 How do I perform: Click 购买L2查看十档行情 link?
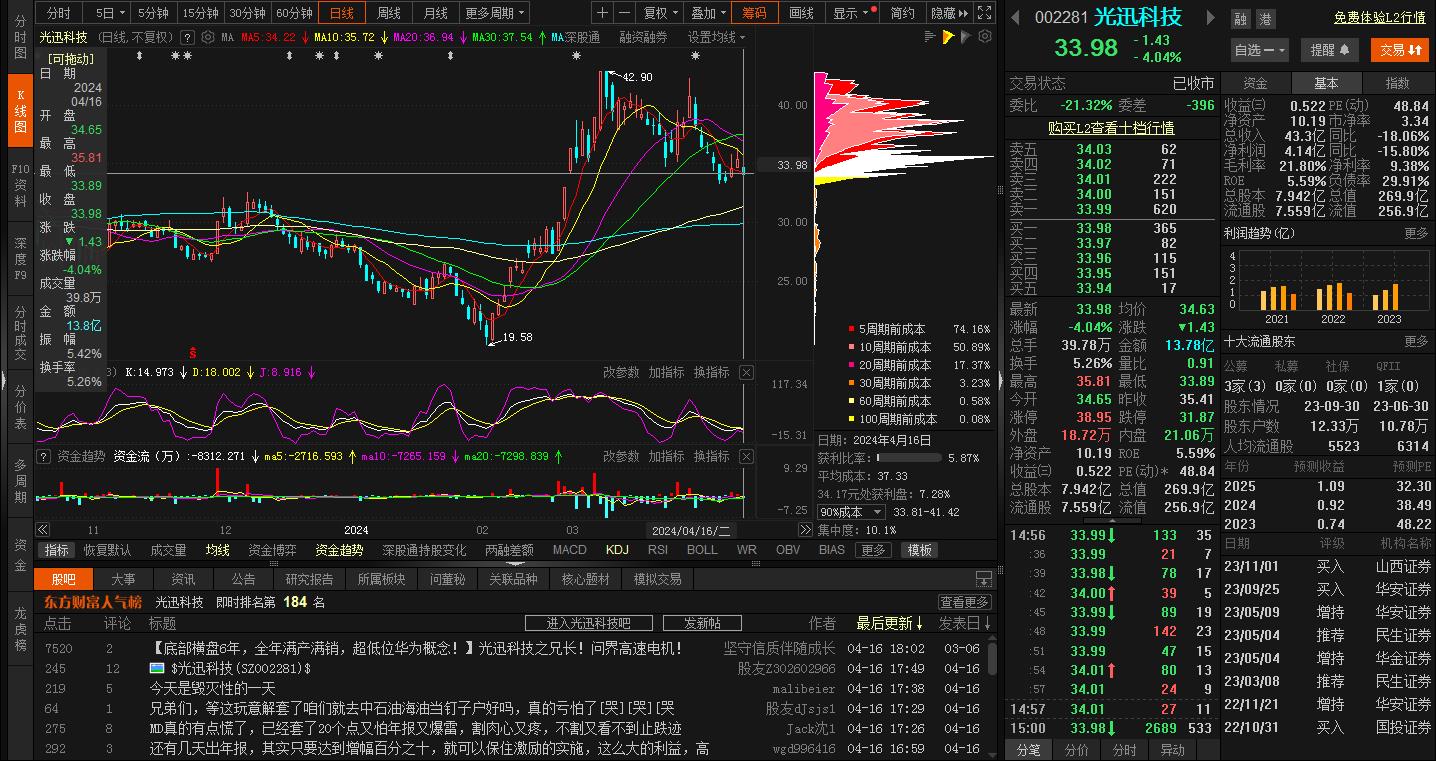coord(1110,128)
